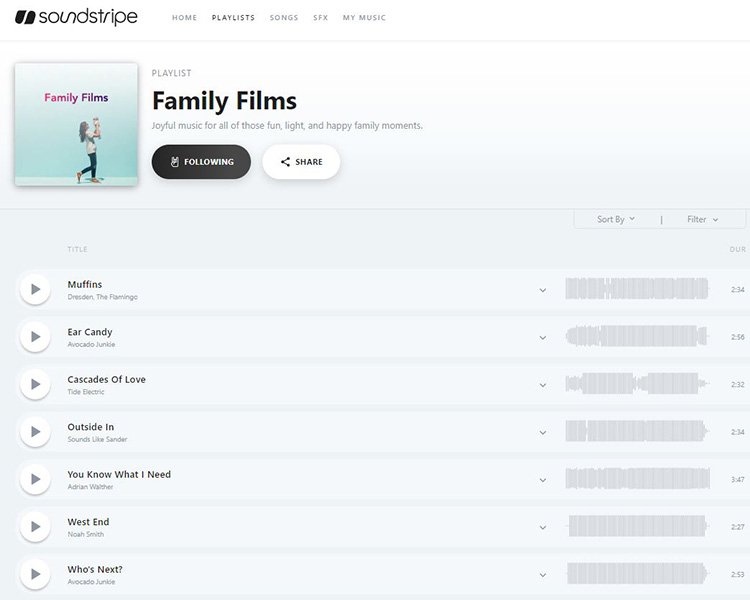
Task: Open the West End song title
Action: point(88,522)
